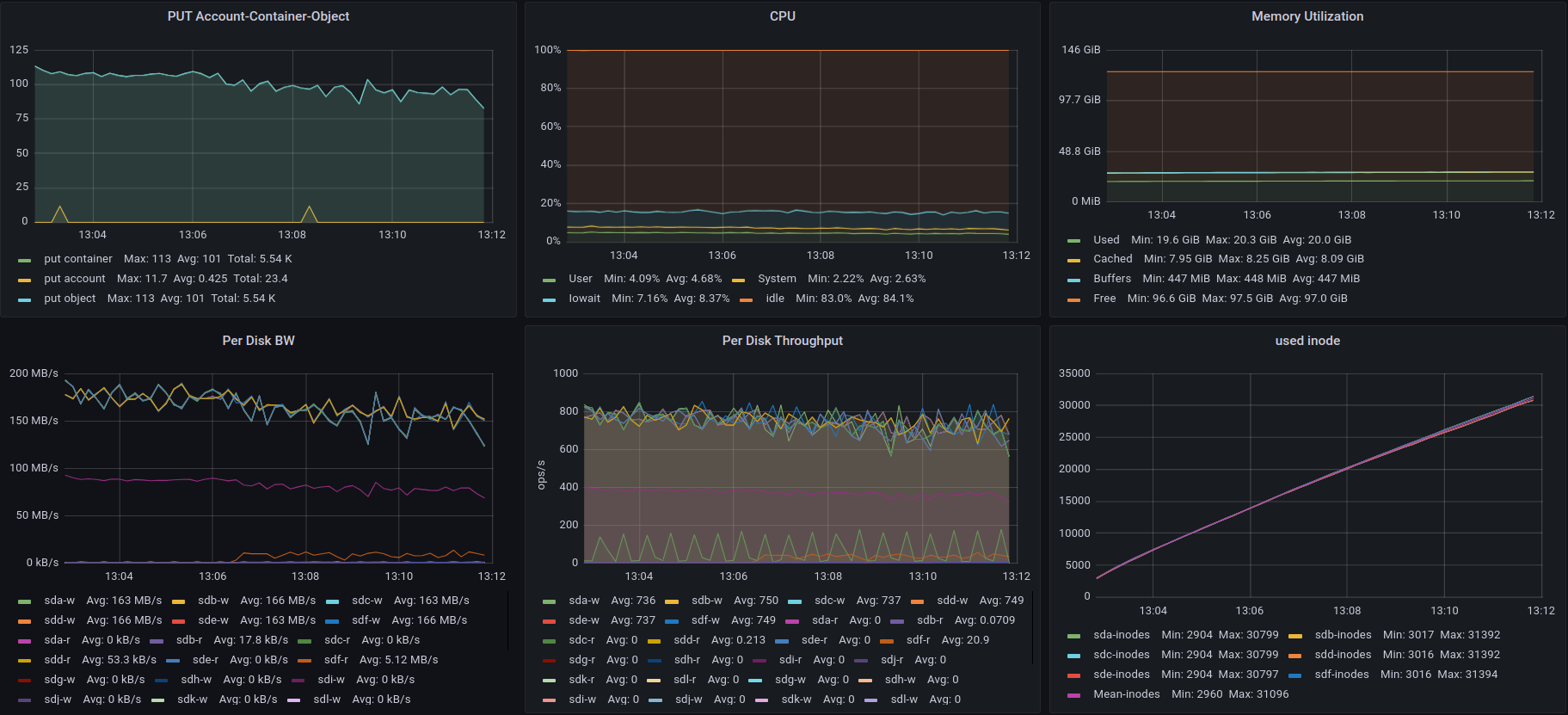Click the color icon beside sdf-inodes
Screen dimensions: 1568x715
1294,675
